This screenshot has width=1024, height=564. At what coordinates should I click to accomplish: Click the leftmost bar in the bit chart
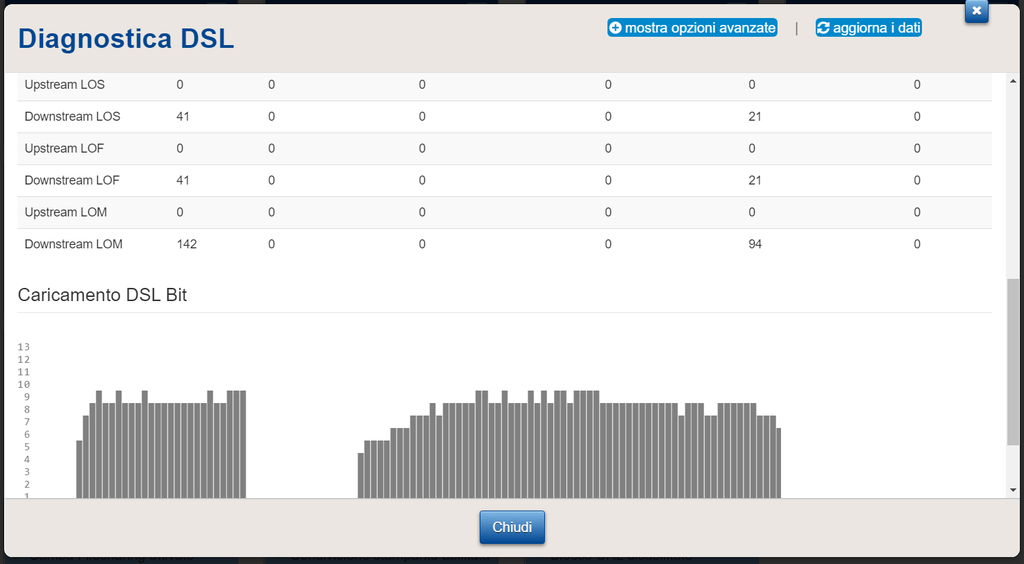coord(80,468)
